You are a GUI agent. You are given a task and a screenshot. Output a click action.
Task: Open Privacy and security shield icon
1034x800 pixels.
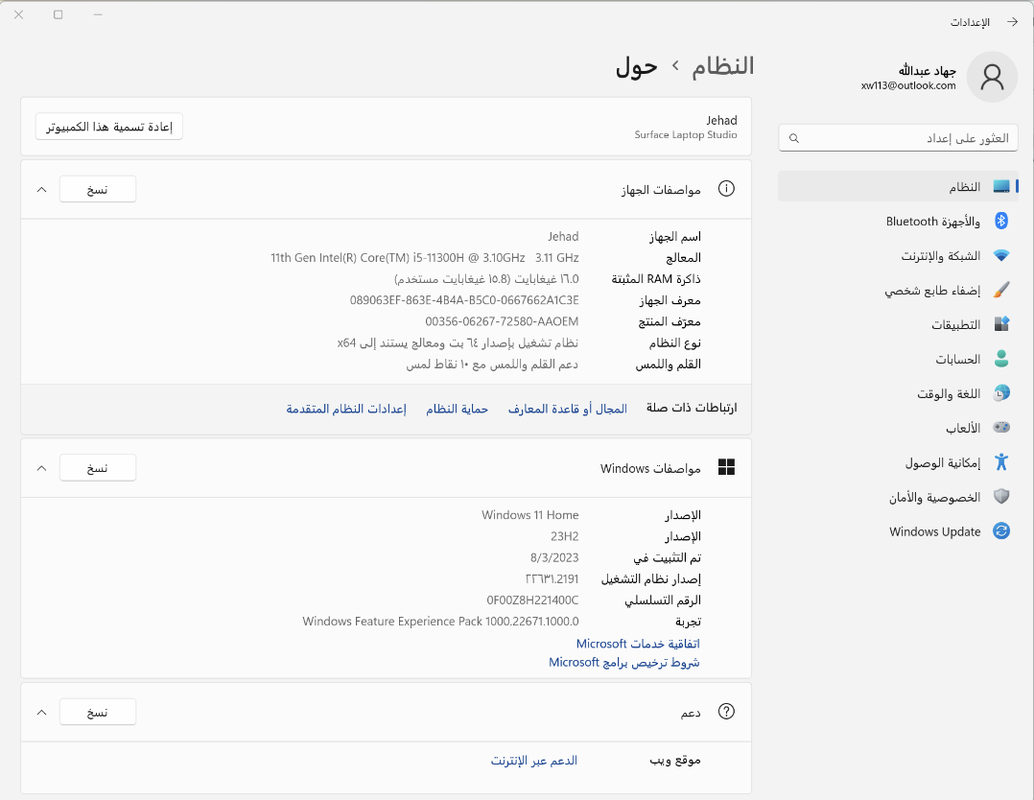pyautogui.click(x=1001, y=497)
